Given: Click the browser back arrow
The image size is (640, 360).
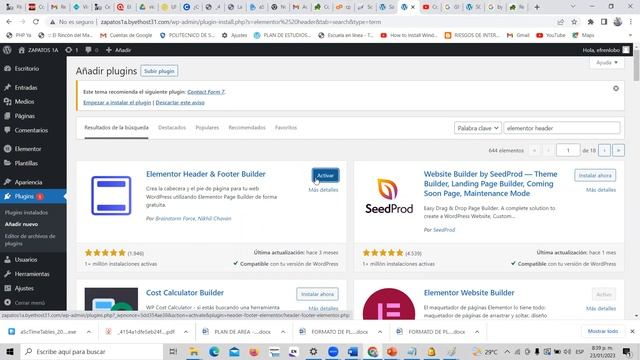Looking at the screenshot, I should pos(9,22).
